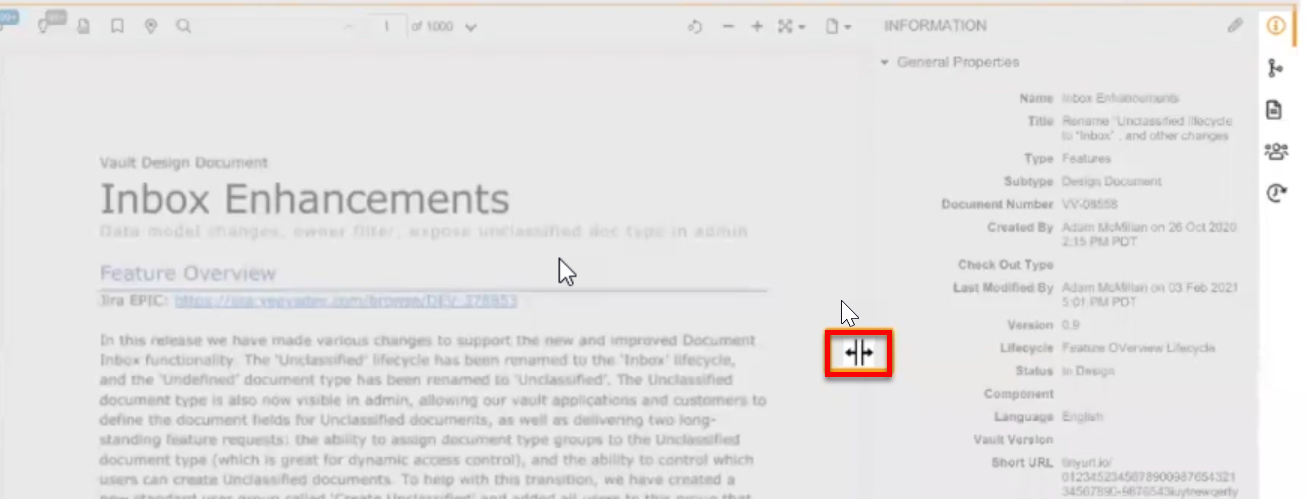Go to next page with down chevron
Screen dimensions: 1307x499
coord(471,27)
